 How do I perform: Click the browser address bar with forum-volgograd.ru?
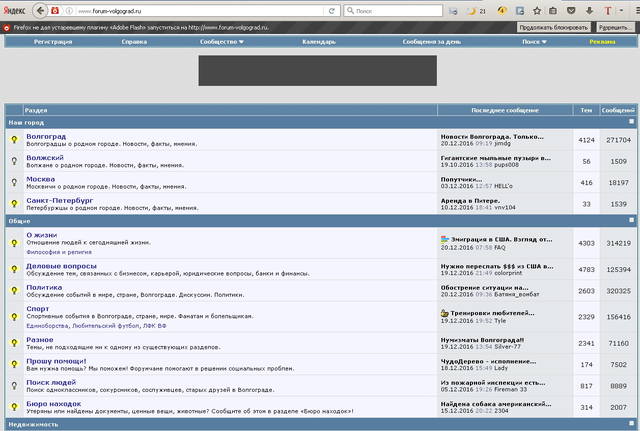200,11
